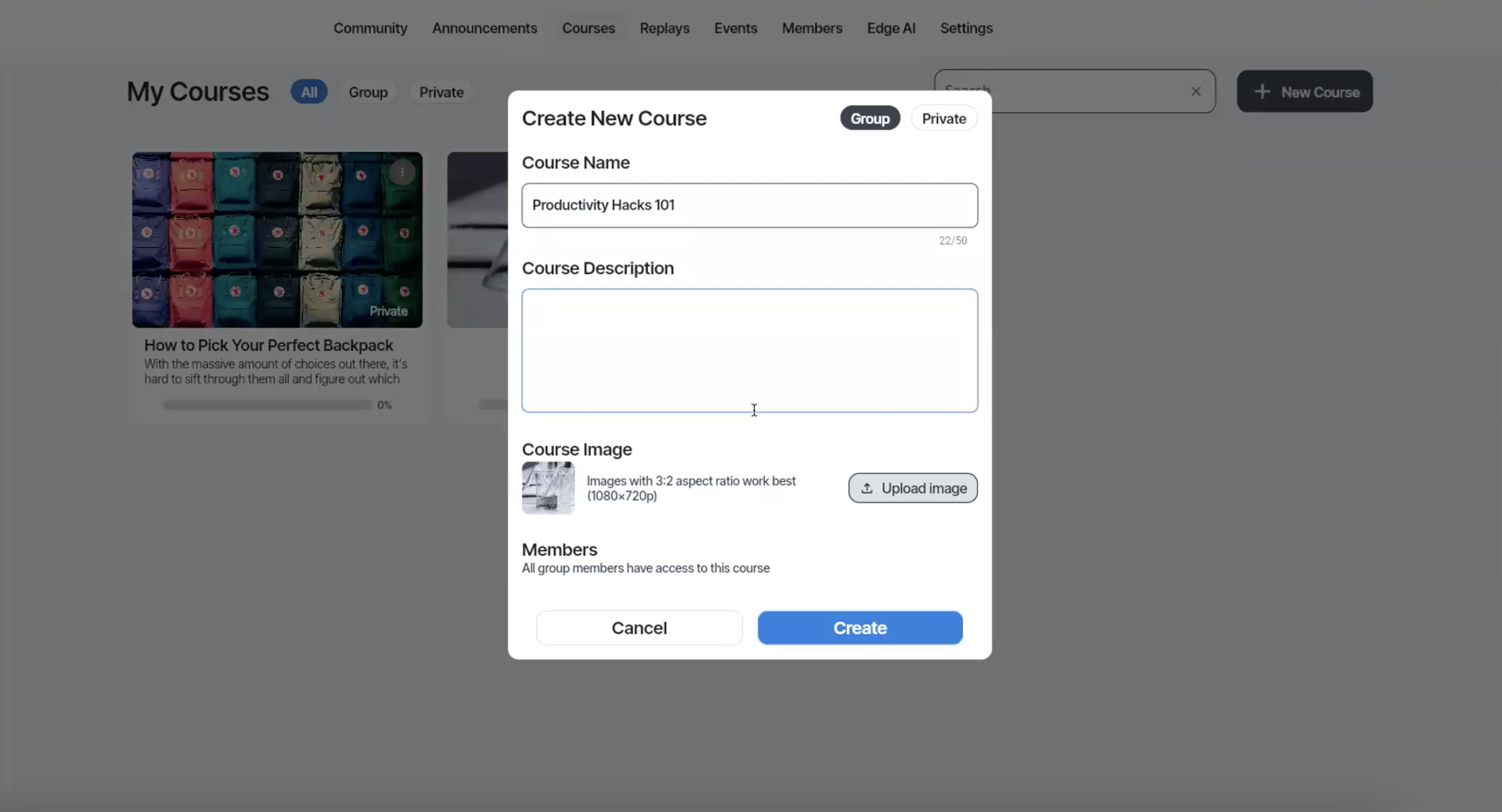This screenshot has height=812, width=1502.
Task: Click the upload arrow icon in Upload image
Action: (866, 488)
